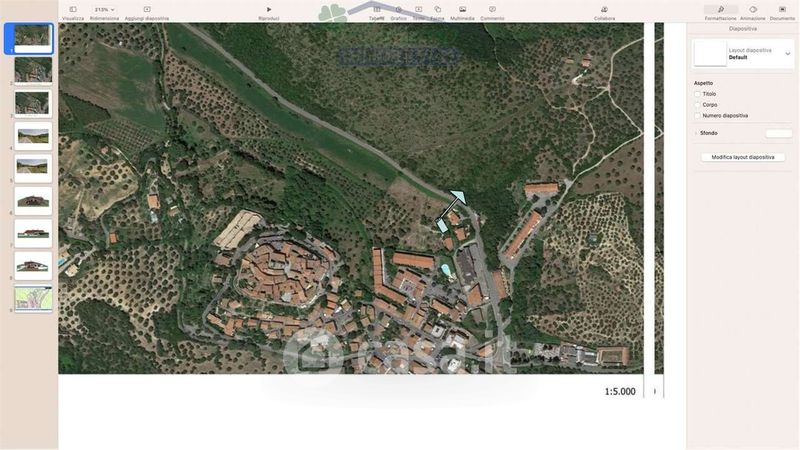Toggle the Numero diapositiva checkbox

click(x=698, y=116)
